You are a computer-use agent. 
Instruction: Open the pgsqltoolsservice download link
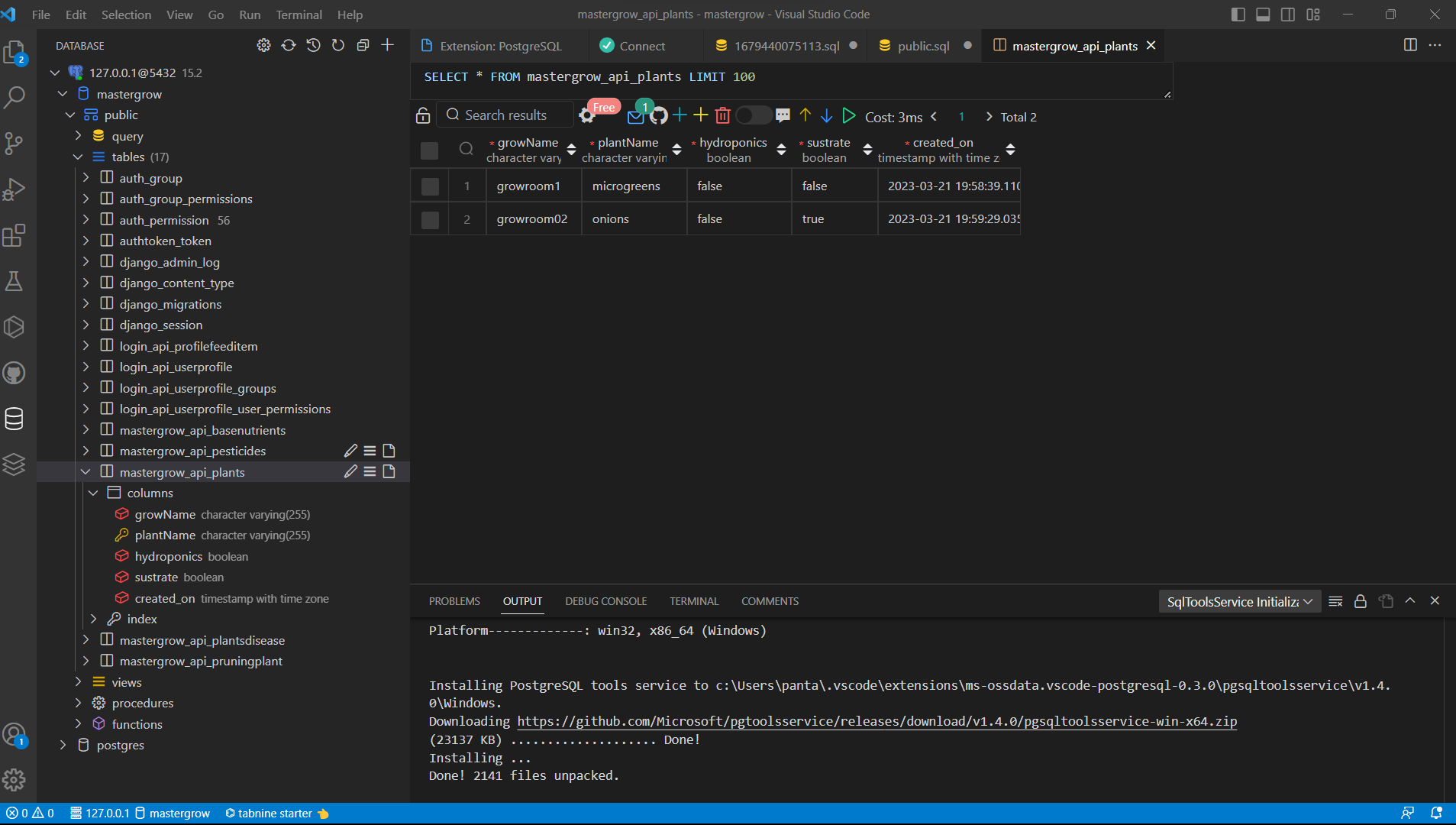(877, 722)
